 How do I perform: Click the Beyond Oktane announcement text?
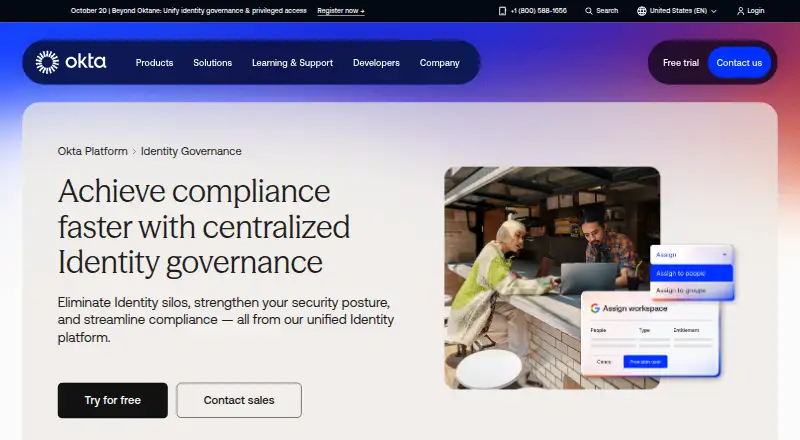coord(188,11)
